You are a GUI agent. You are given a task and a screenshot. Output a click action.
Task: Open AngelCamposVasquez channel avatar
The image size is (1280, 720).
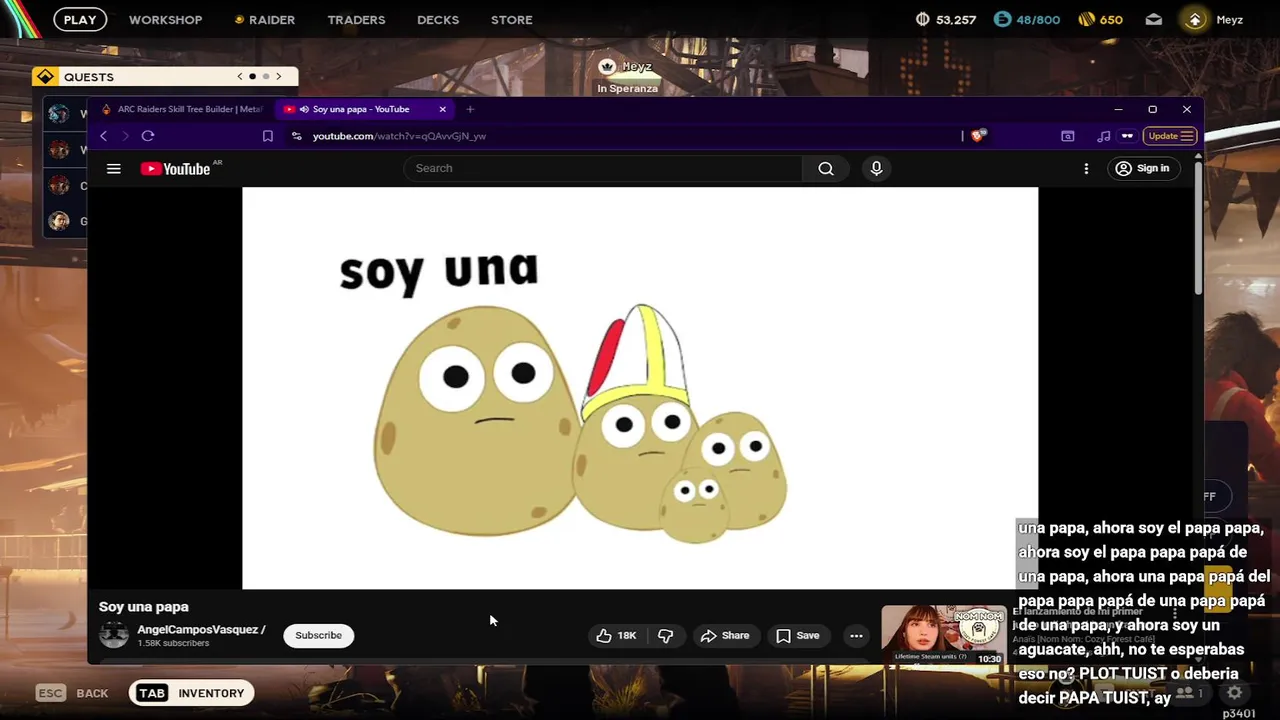point(114,635)
